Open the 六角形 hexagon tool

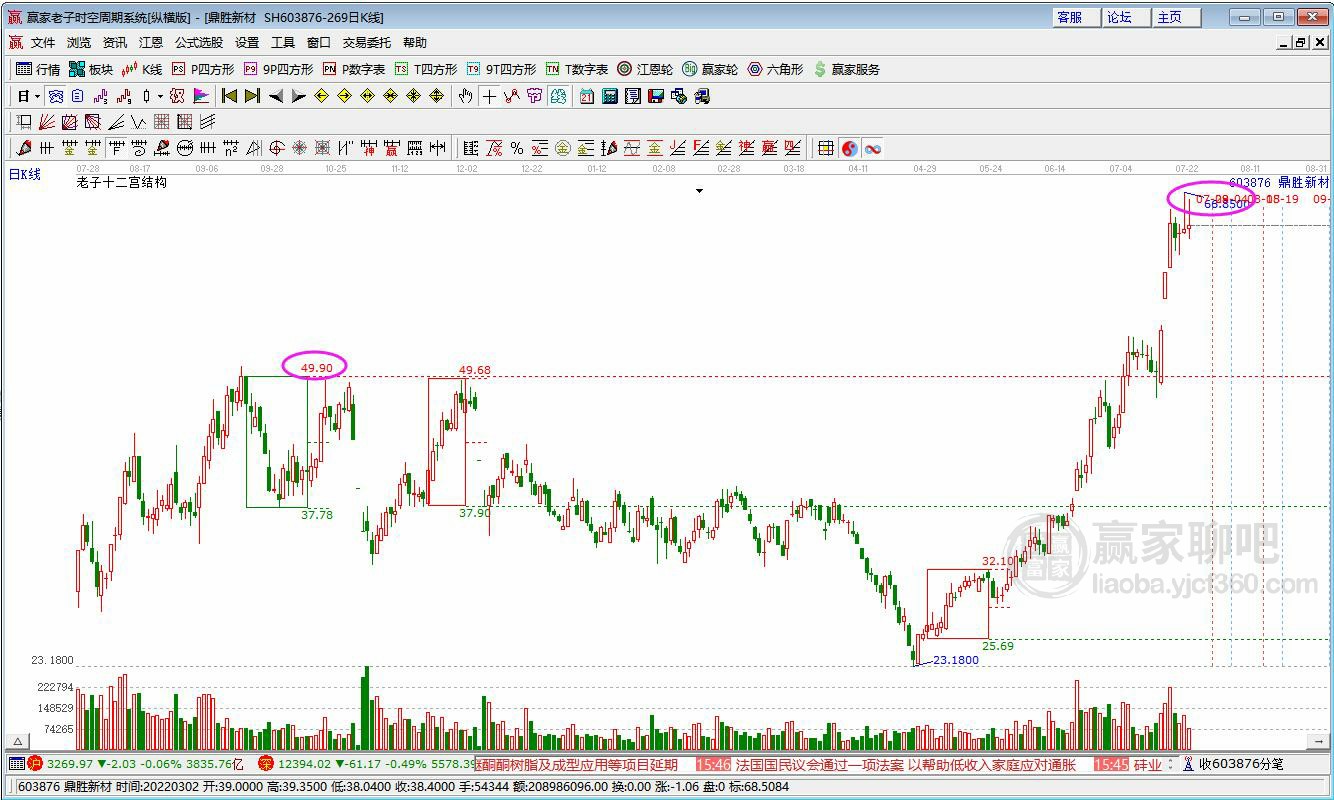click(x=775, y=69)
